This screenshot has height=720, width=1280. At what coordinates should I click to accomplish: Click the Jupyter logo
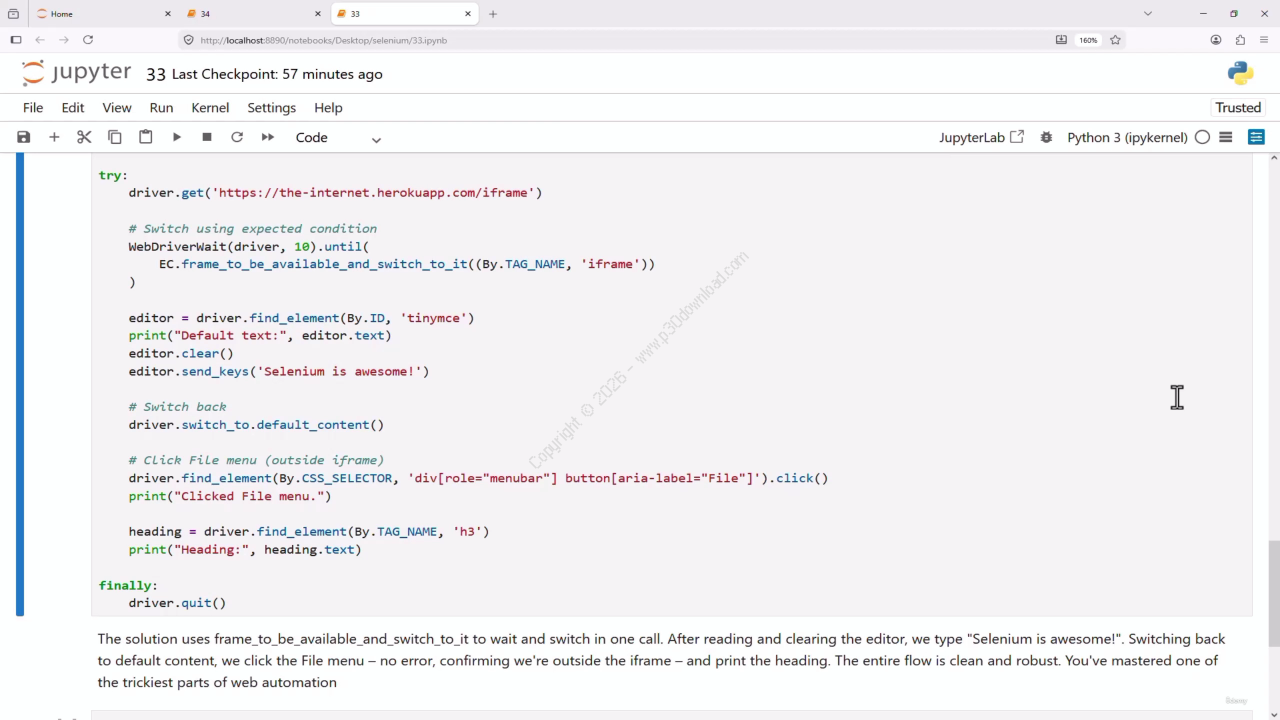point(76,73)
